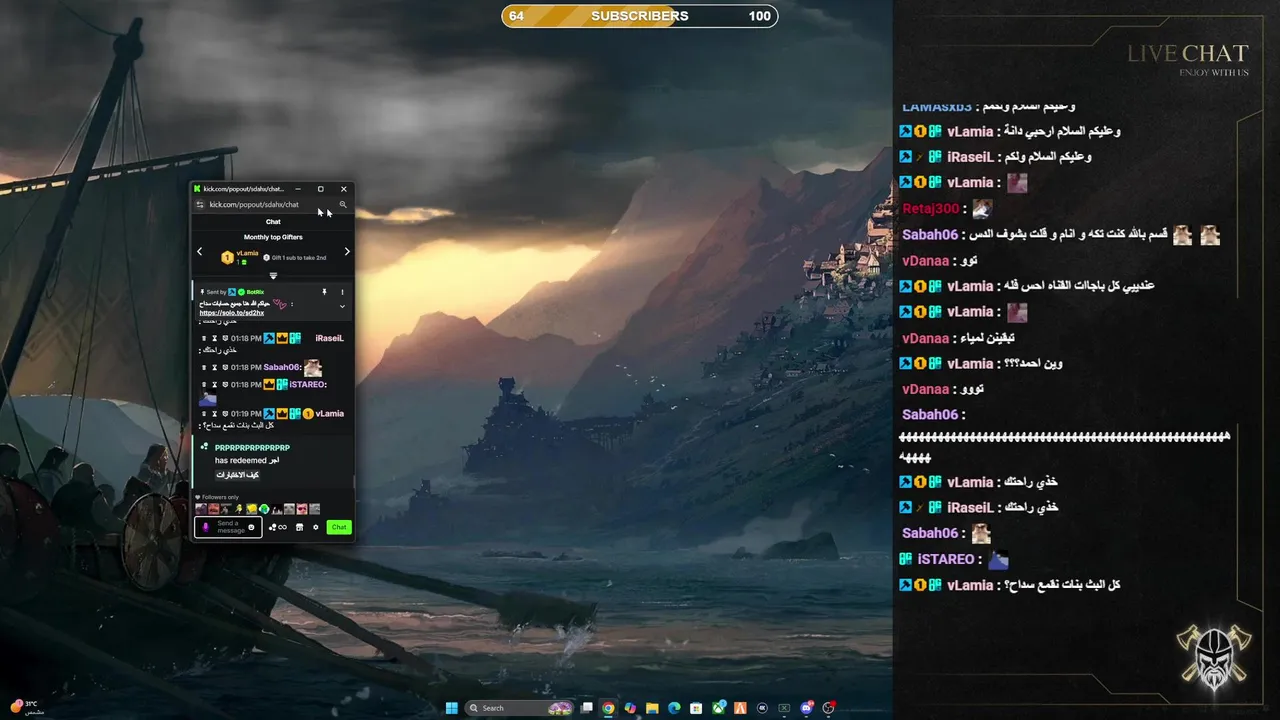The height and width of the screenshot is (720, 1280).
Task: Open OBS Studio from the taskbar
Action: point(829,708)
